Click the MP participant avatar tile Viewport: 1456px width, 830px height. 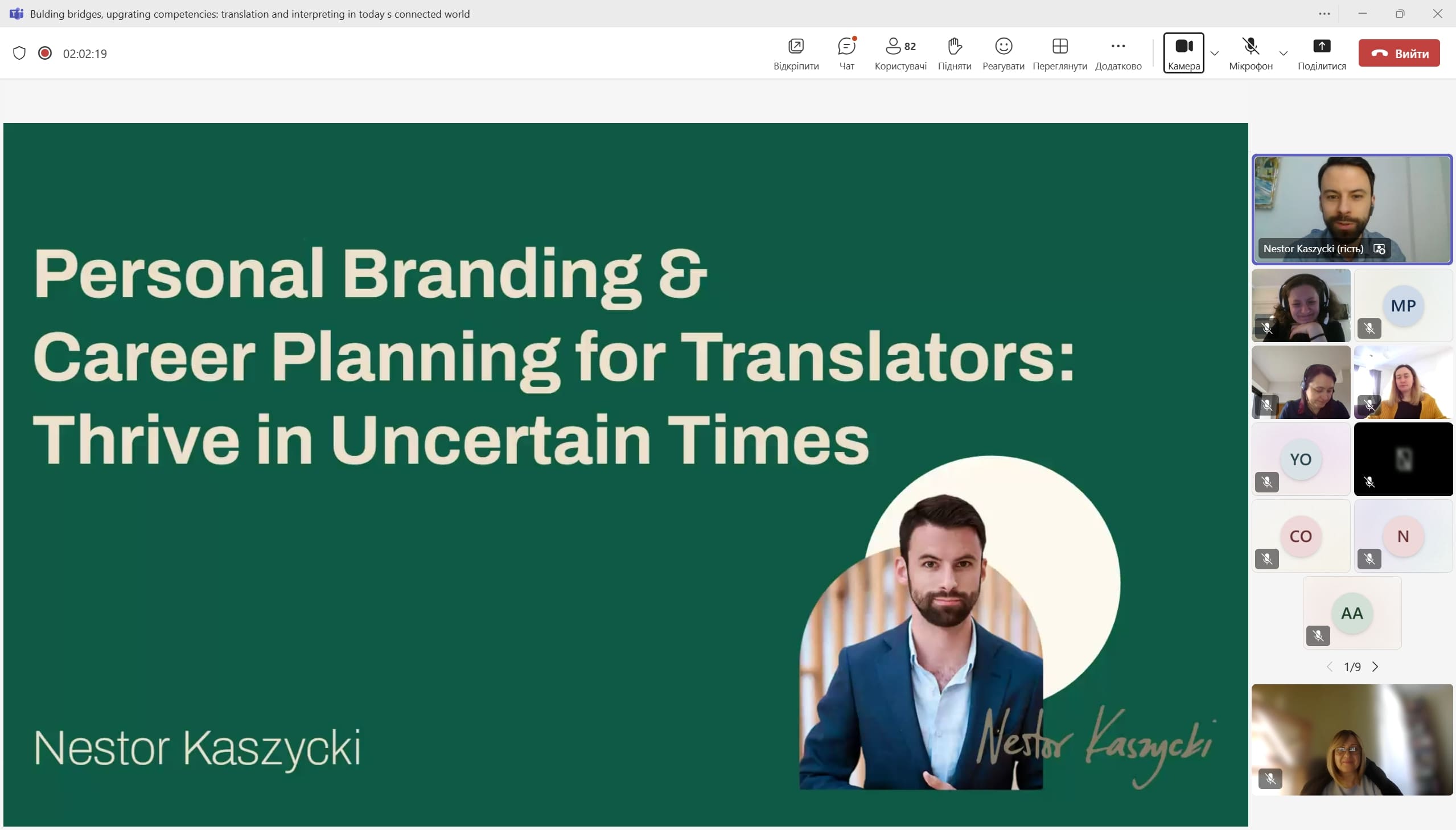click(x=1402, y=305)
